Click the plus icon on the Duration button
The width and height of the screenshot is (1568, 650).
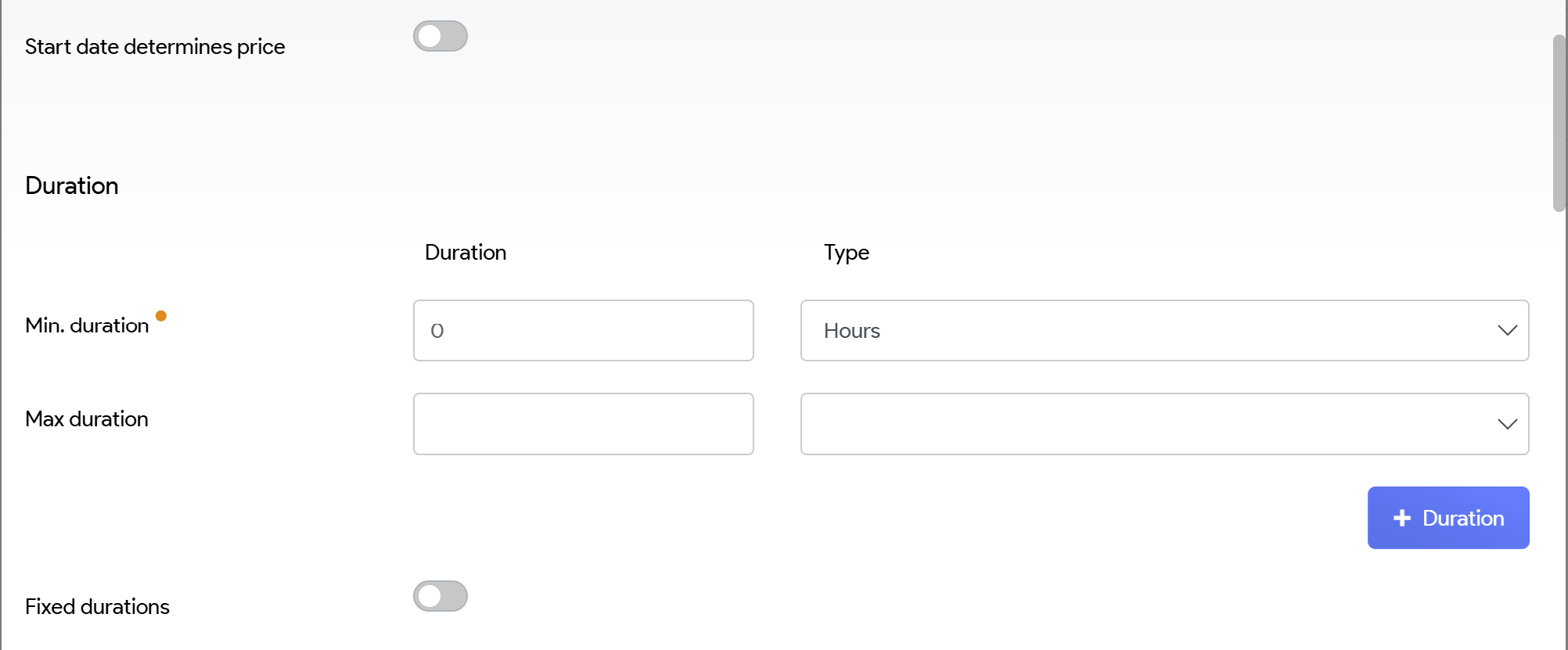click(x=1402, y=518)
